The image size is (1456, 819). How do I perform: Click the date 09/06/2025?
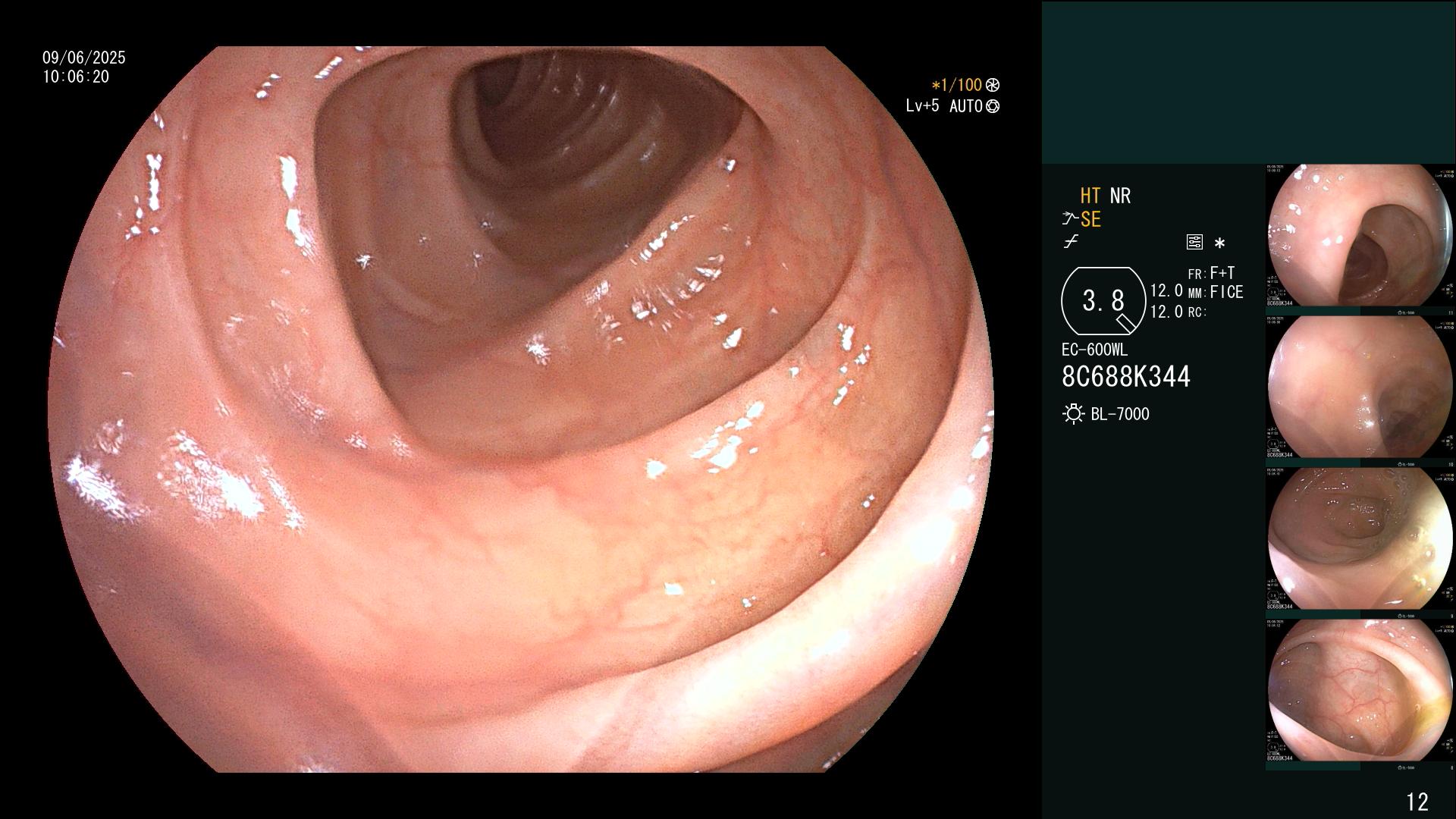84,58
